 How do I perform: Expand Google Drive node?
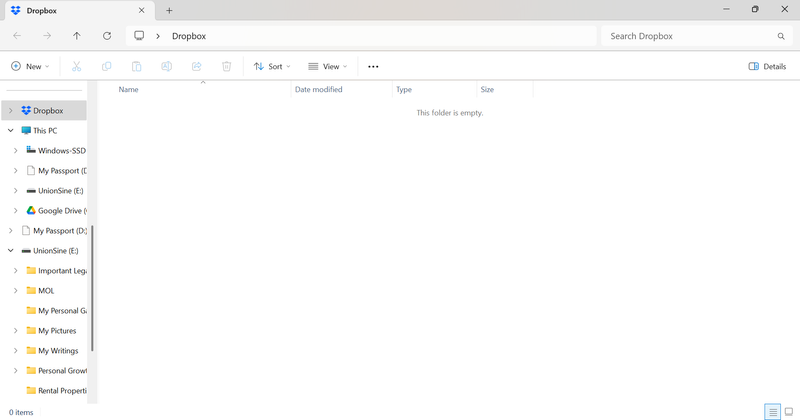click(15, 211)
